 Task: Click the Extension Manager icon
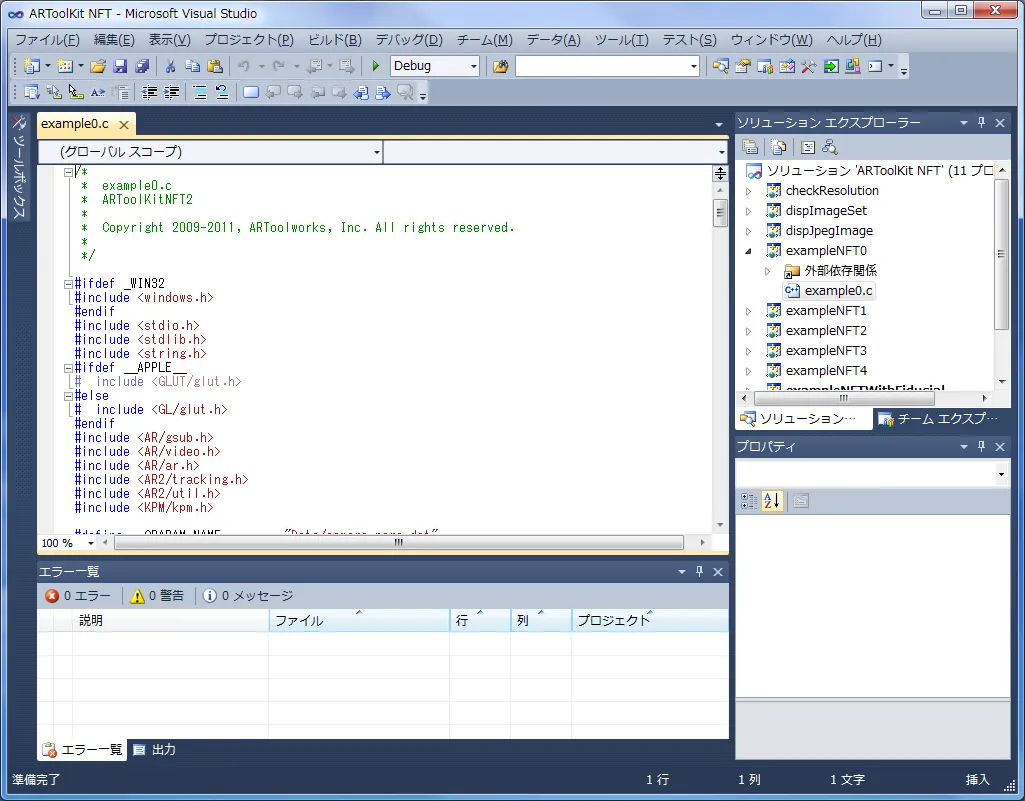tap(852, 66)
